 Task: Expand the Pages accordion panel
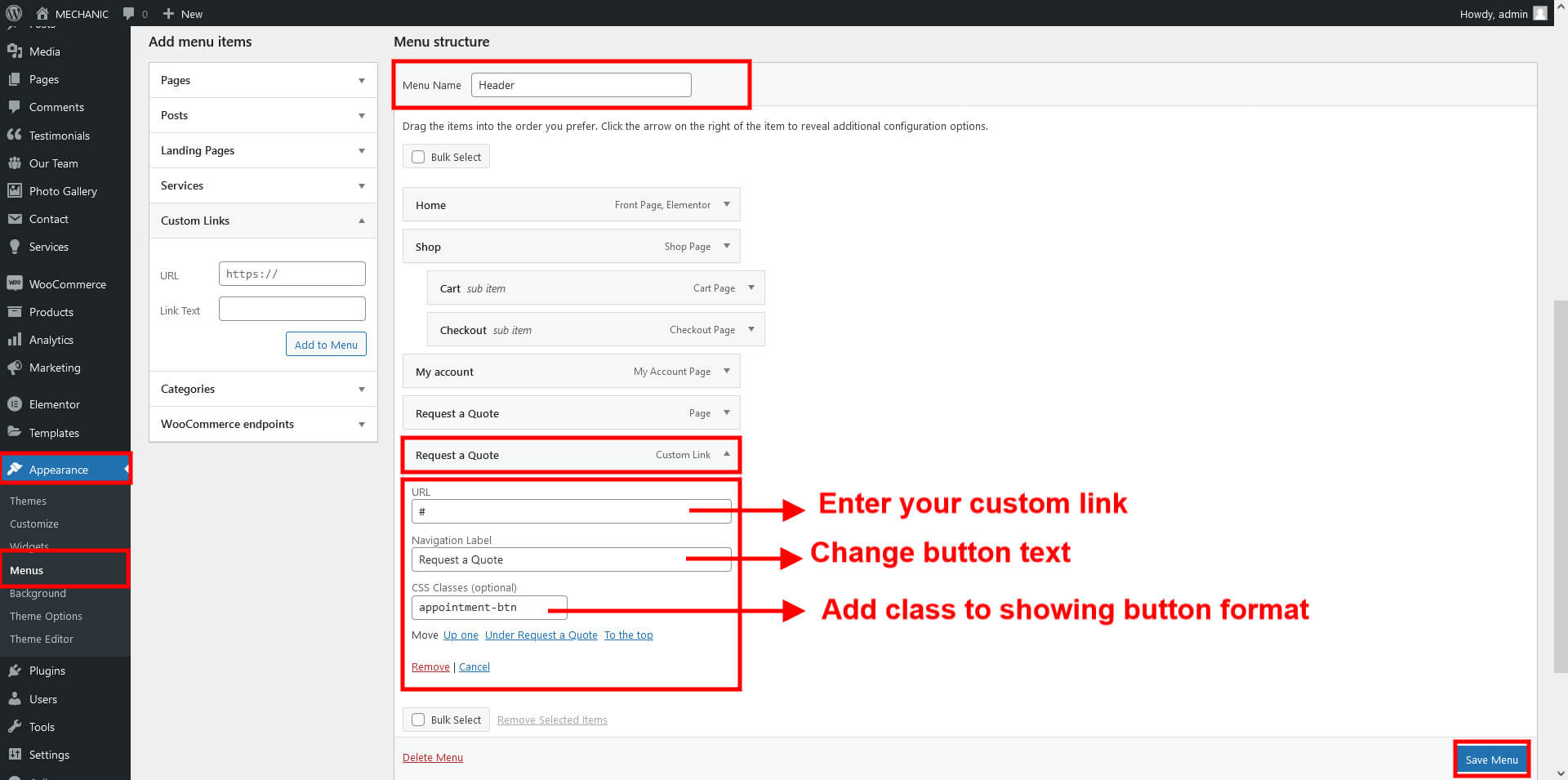pyautogui.click(x=361, y=80)
